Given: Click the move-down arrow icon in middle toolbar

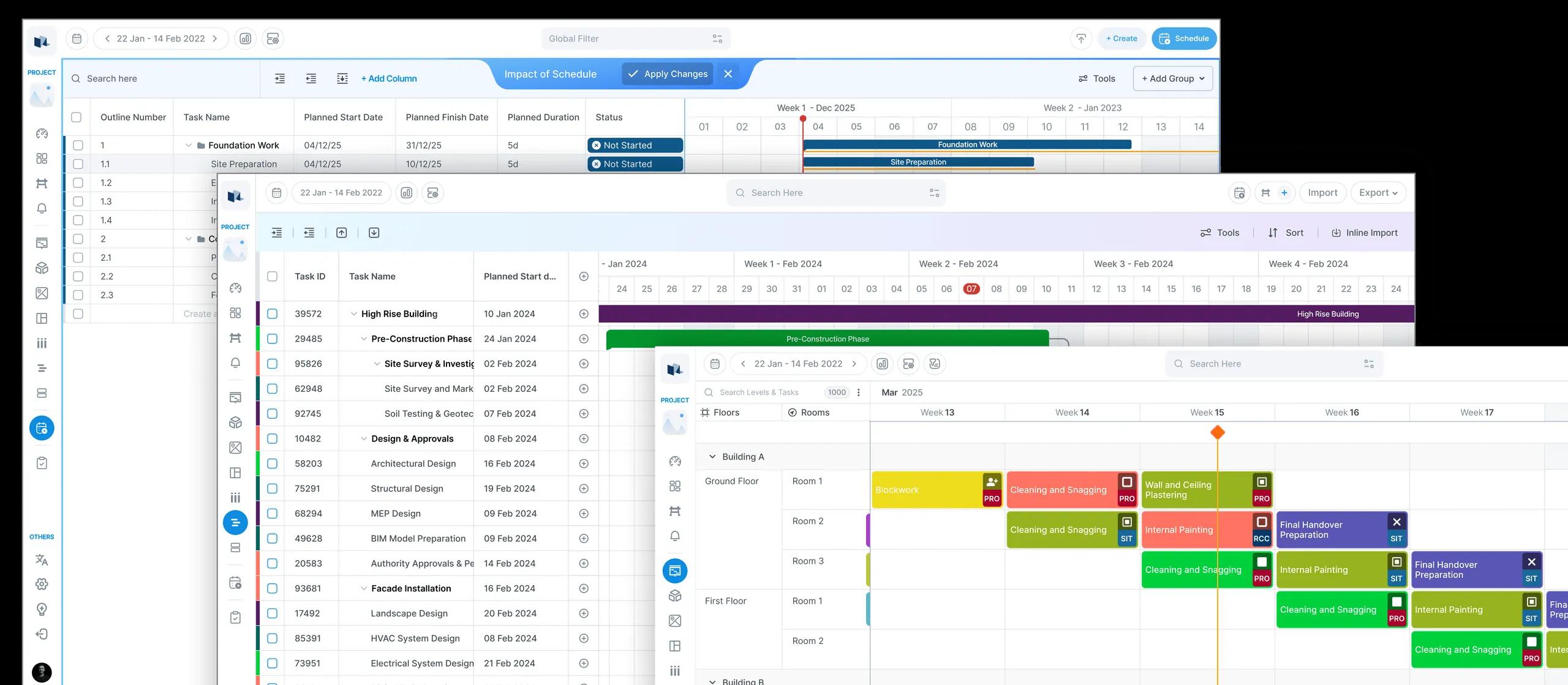Looking at the screenshot, I should pyautogui.click(x=374, y=233).
